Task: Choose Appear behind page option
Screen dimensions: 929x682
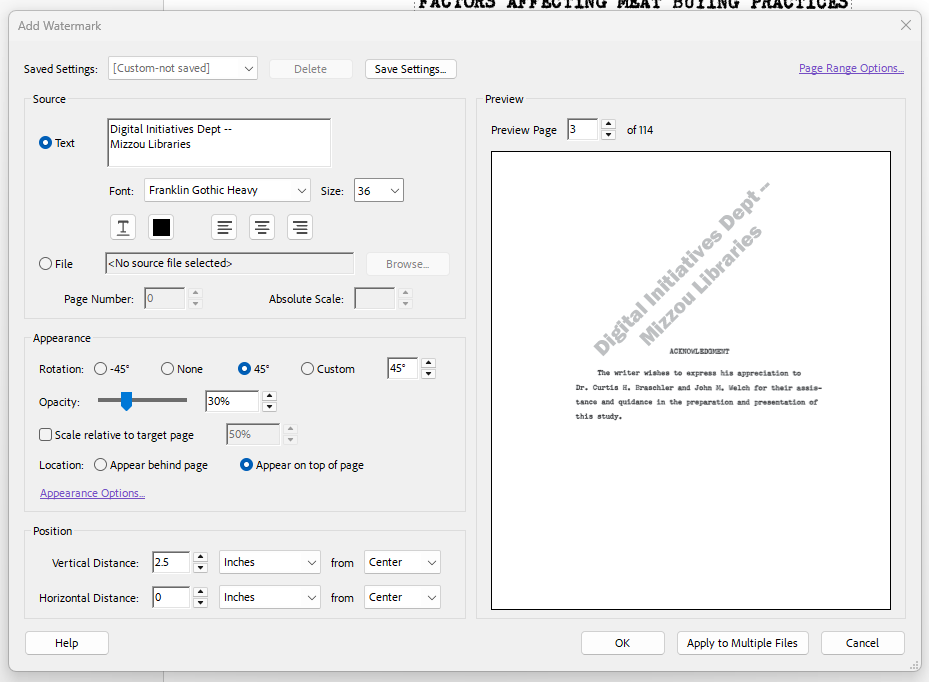Action: point(101,465)
